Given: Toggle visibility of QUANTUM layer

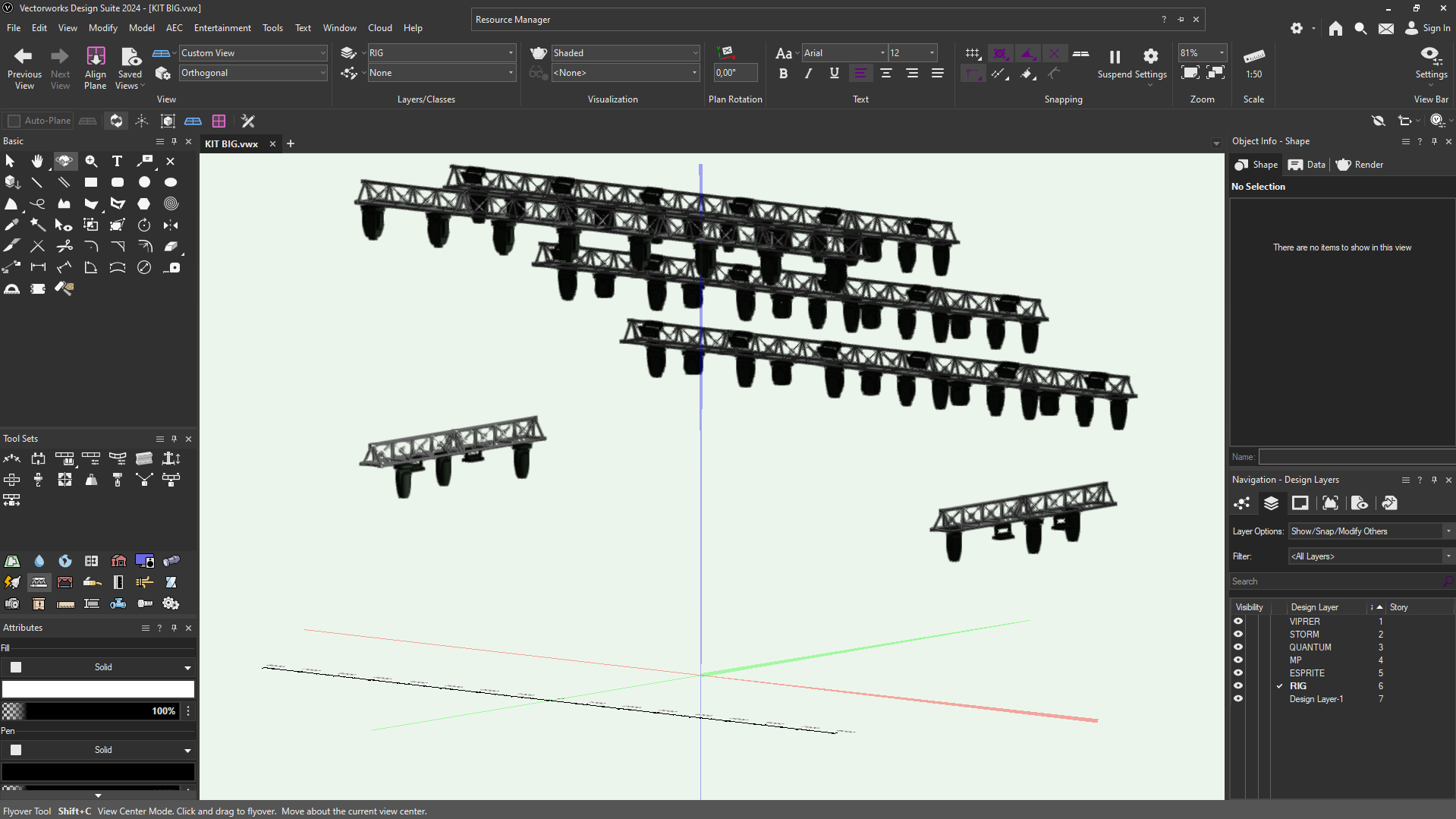Looking at the screenshot, I should click(x=1238, y=647).
